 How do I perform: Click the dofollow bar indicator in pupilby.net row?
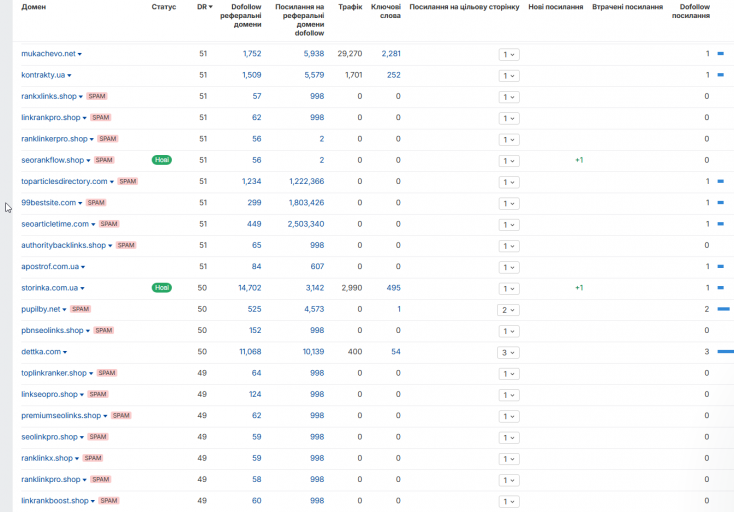[724, 309]
